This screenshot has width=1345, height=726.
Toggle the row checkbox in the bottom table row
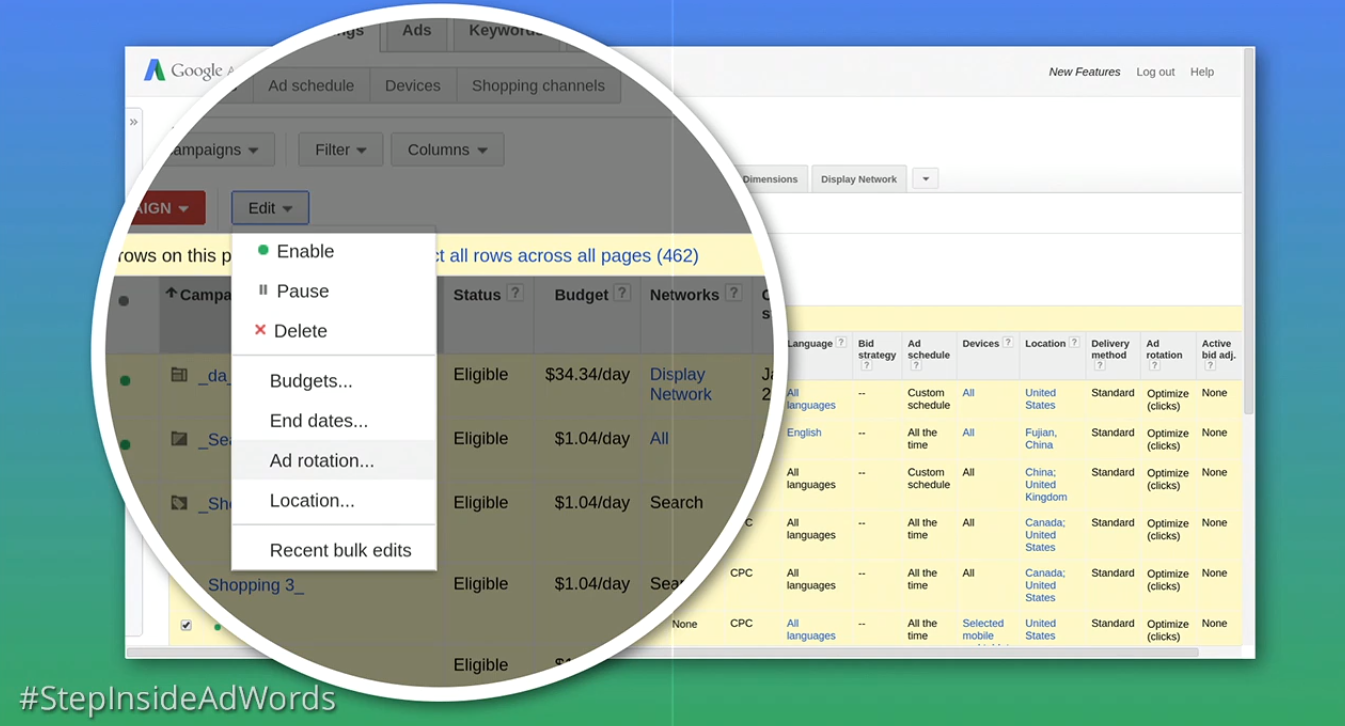point(186,625)
